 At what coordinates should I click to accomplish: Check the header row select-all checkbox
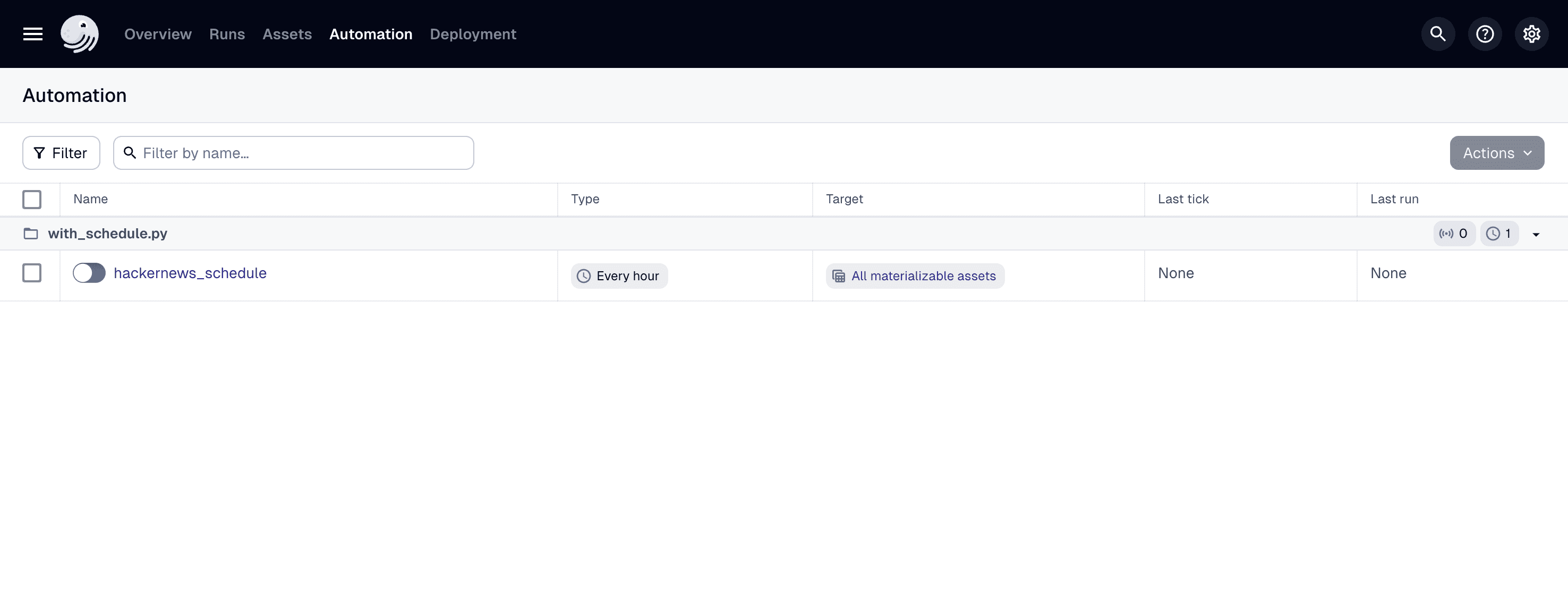32,199
